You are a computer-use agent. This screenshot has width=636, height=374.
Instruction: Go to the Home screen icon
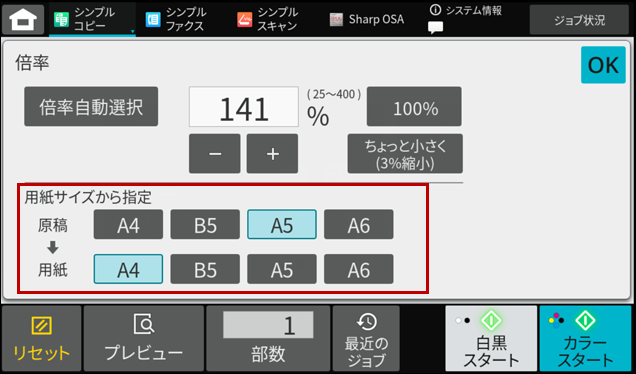coord(23,19)
